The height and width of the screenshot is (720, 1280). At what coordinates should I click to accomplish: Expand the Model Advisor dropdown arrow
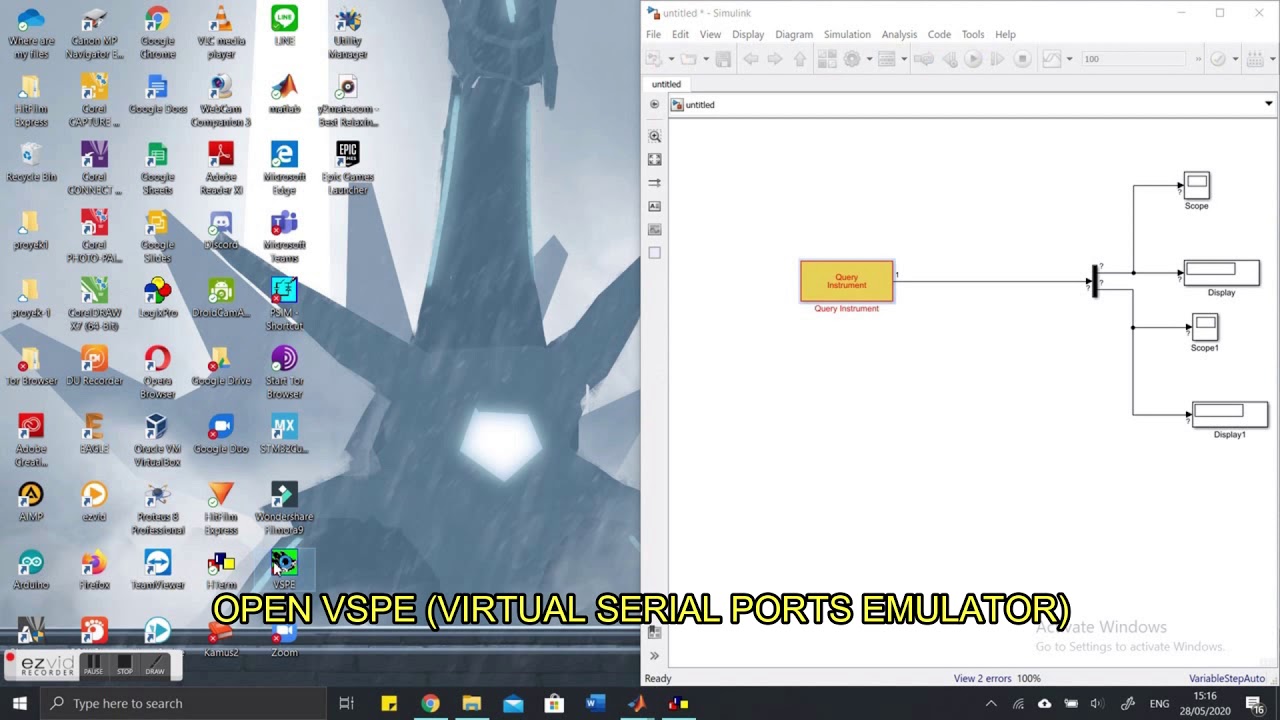click(1235, 59)
